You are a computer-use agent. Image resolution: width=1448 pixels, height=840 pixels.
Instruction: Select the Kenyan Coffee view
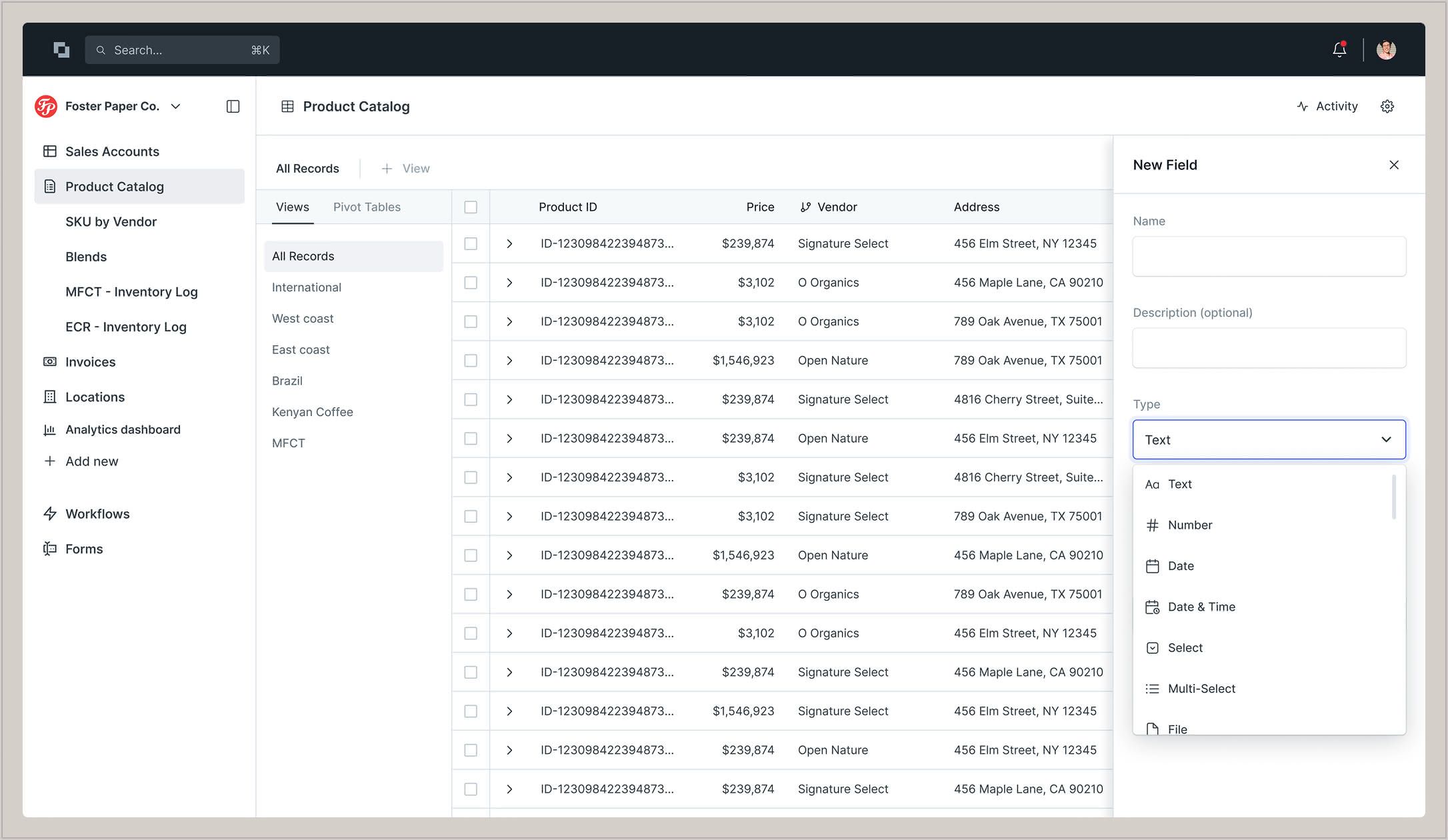[x=313, y=412]
